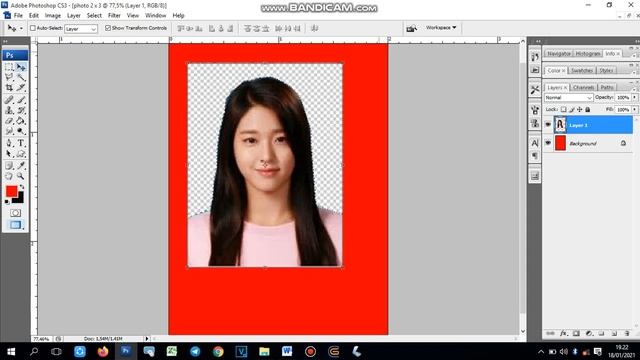Select the Eraser tool
The image size is (640, 360).
(x=9, y=121)
